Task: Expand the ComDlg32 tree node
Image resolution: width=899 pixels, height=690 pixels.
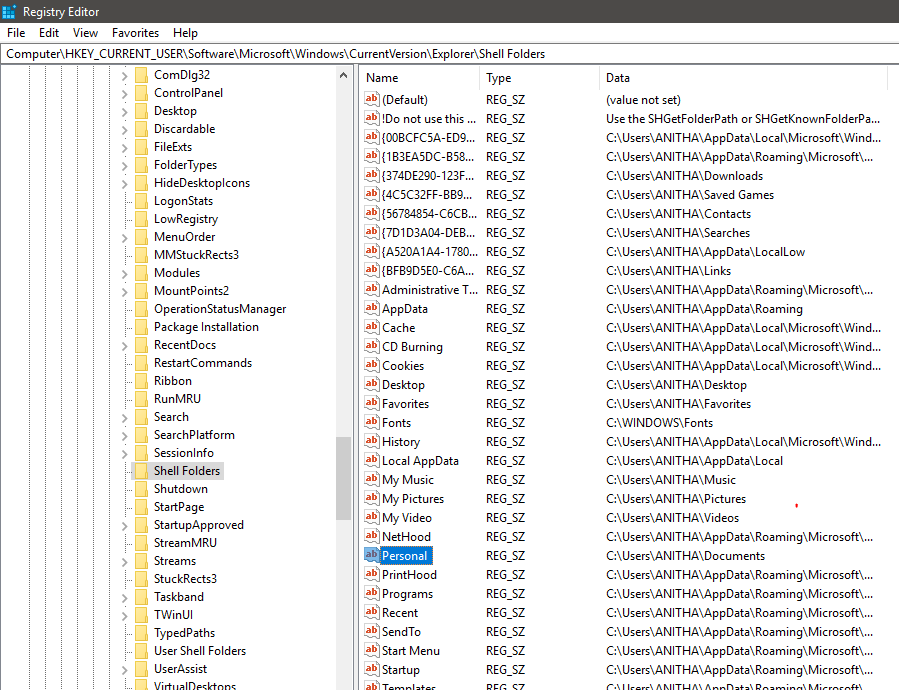Action: 123,74
